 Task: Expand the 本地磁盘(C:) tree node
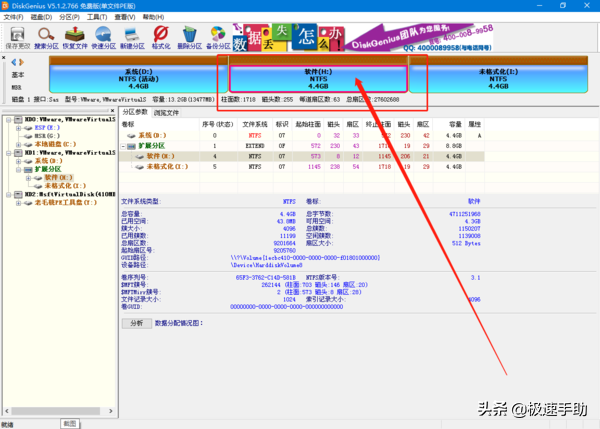click(18, 145)
